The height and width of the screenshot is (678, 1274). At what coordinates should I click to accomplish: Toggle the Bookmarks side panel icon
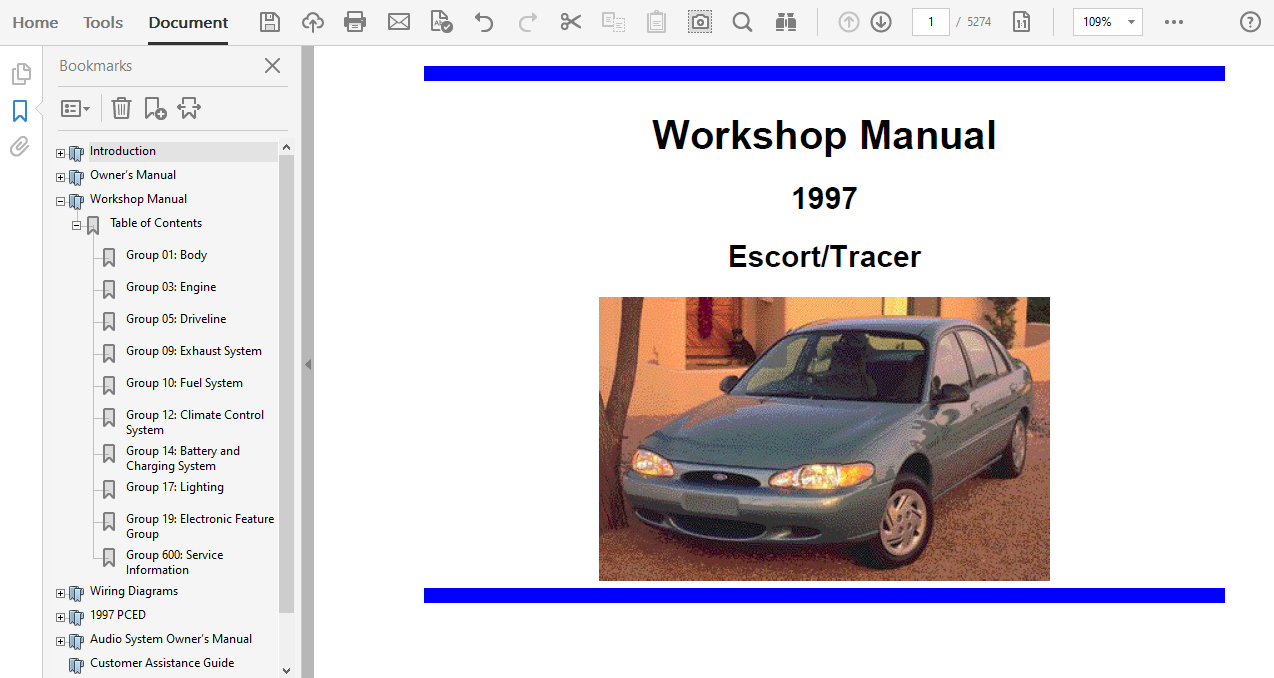click(20, 111)
